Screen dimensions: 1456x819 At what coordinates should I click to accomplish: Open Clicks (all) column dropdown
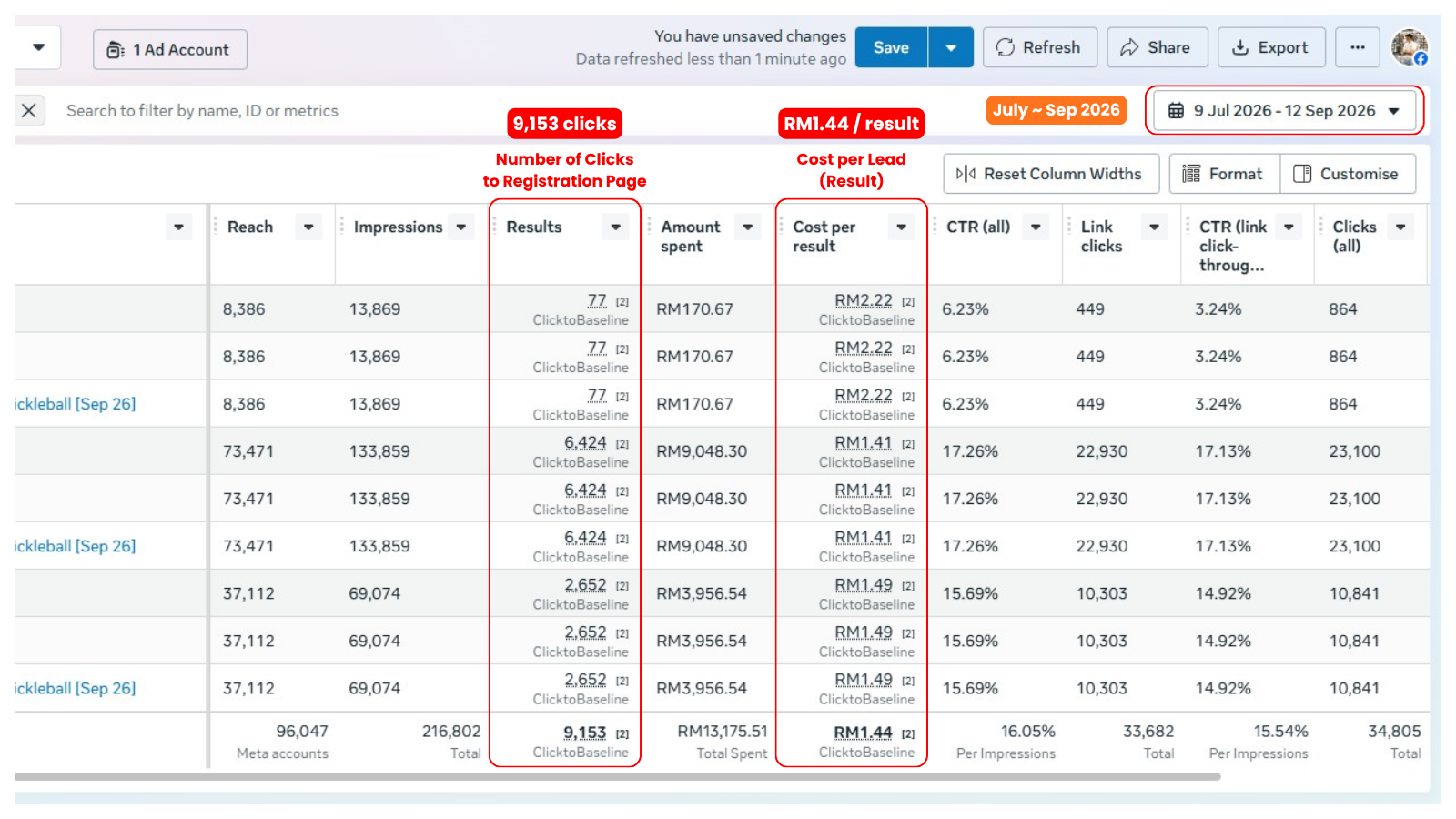coord(1400,227)
